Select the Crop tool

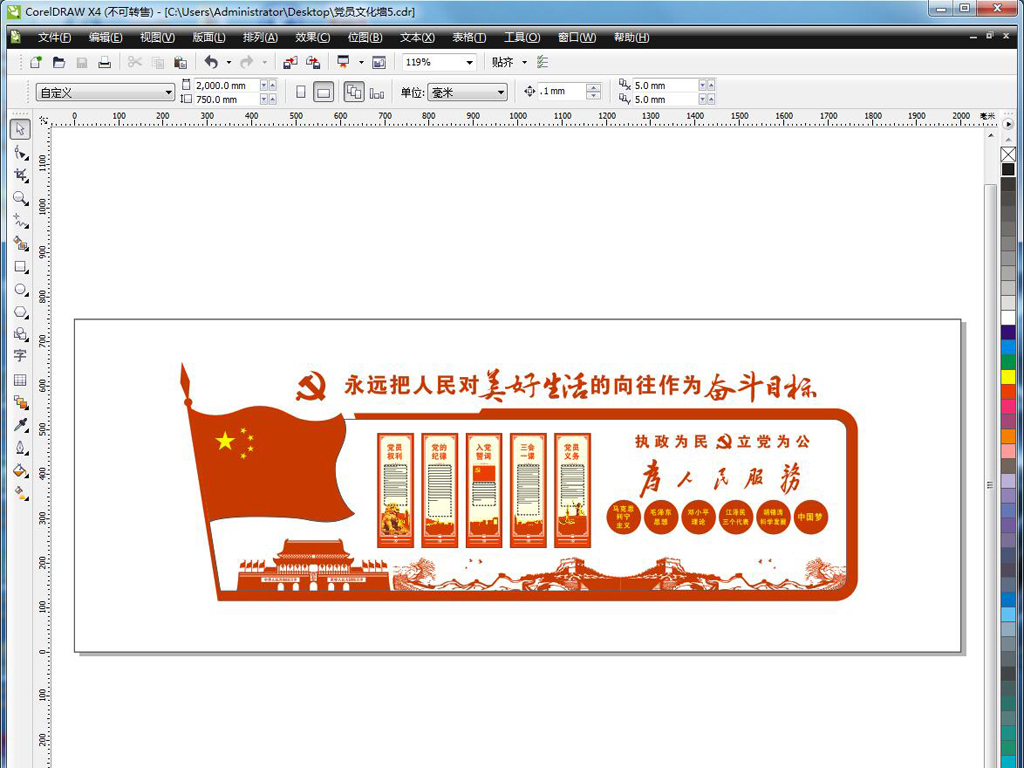[x=20, y=176]
